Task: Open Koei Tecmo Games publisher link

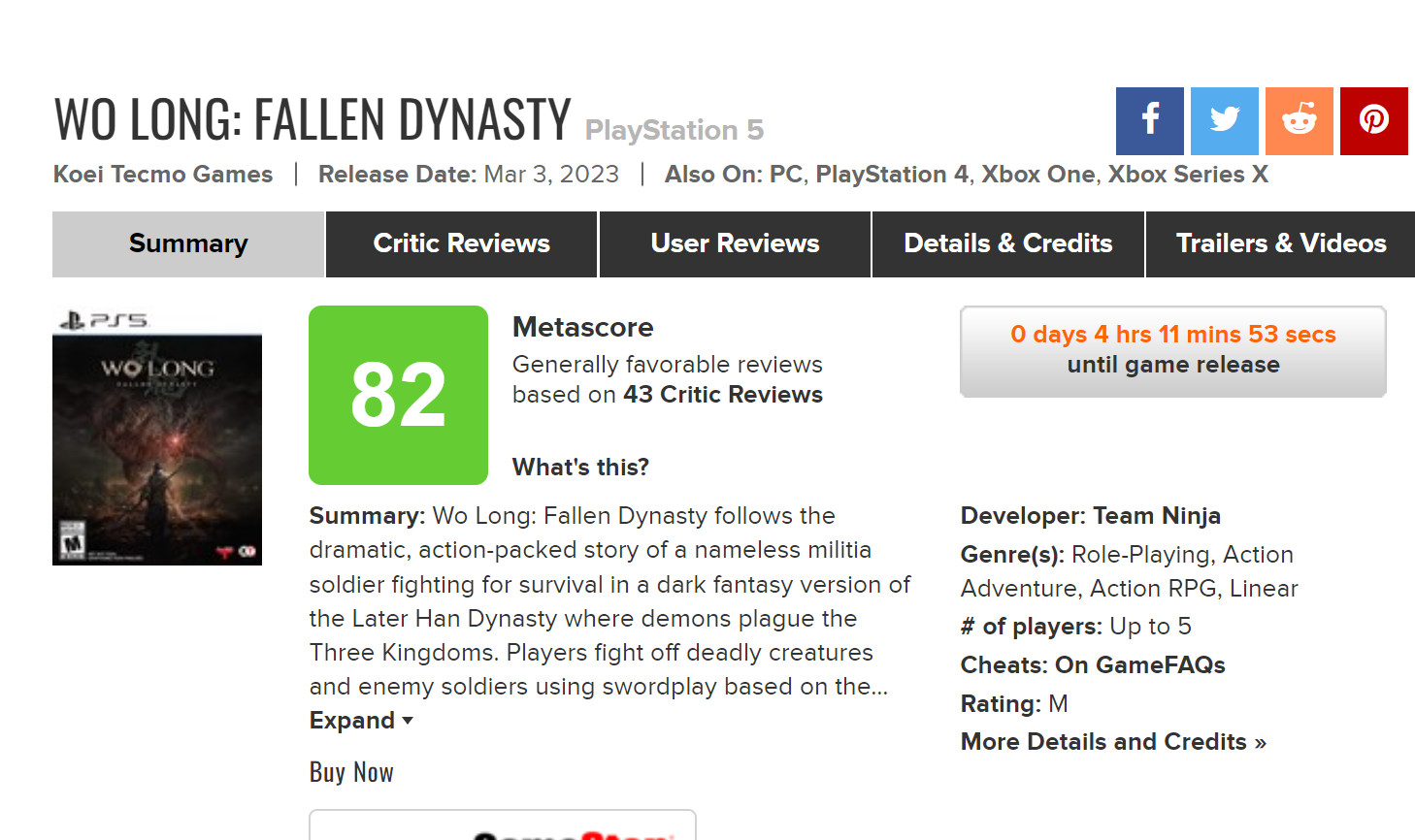Action: tap(163, 175)
